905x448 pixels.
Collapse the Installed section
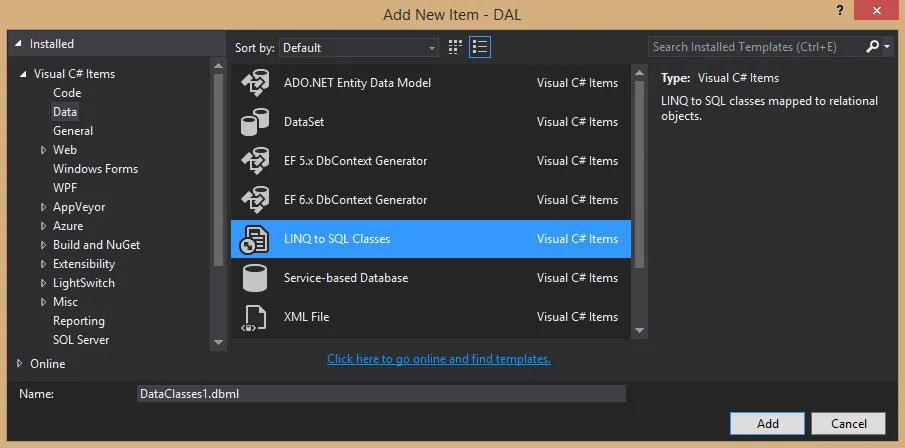tap(19, 44)
